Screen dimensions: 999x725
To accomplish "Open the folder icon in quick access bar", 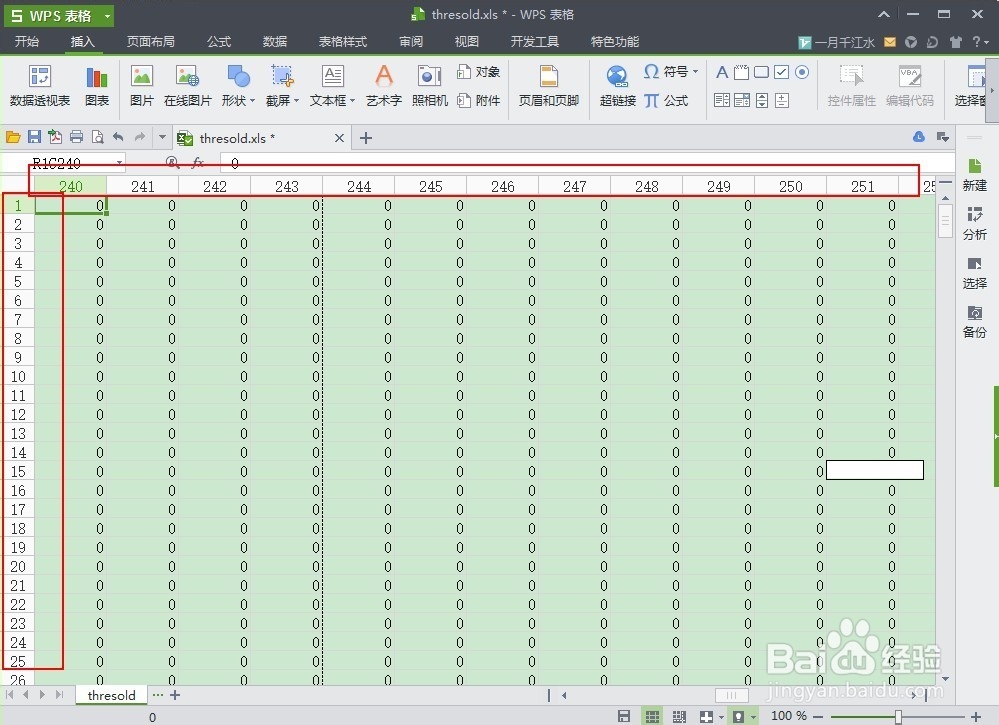I will click(13, 137).
